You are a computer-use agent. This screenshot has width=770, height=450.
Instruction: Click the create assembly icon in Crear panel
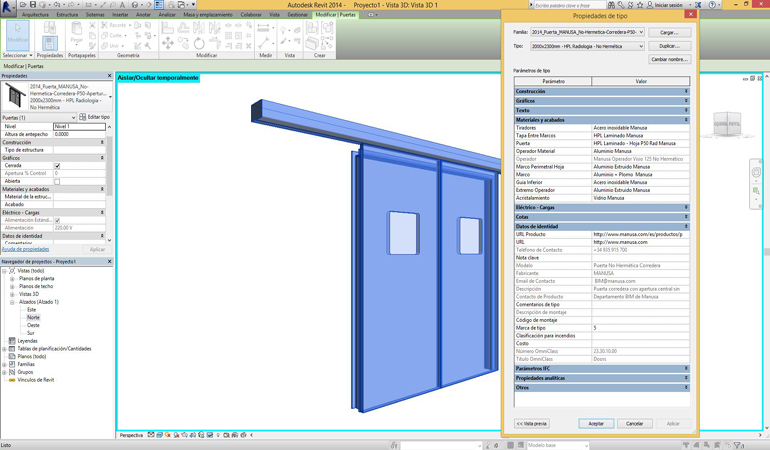click(312, 28)
